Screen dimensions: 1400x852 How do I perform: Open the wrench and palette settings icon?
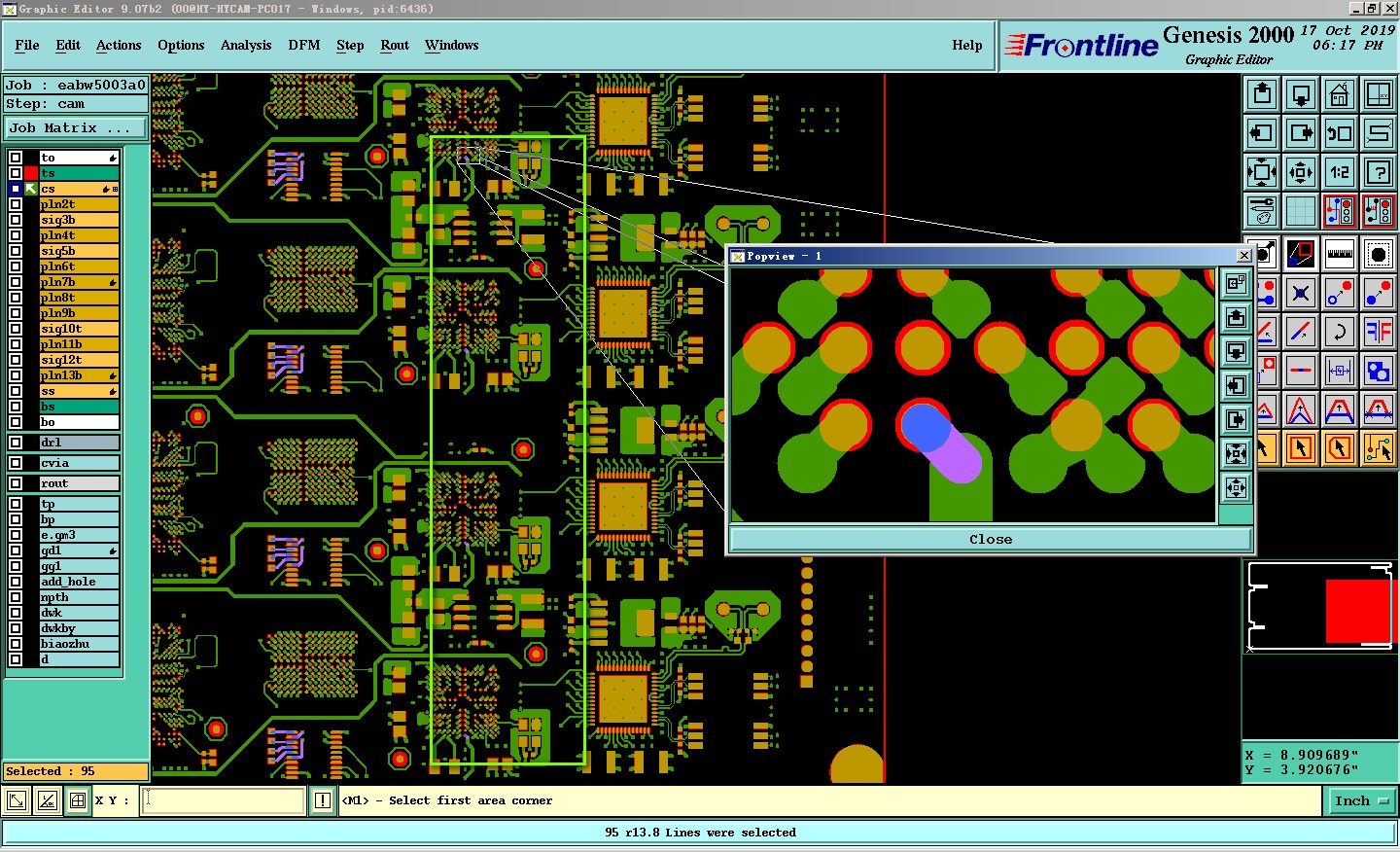pos(1262,211)
